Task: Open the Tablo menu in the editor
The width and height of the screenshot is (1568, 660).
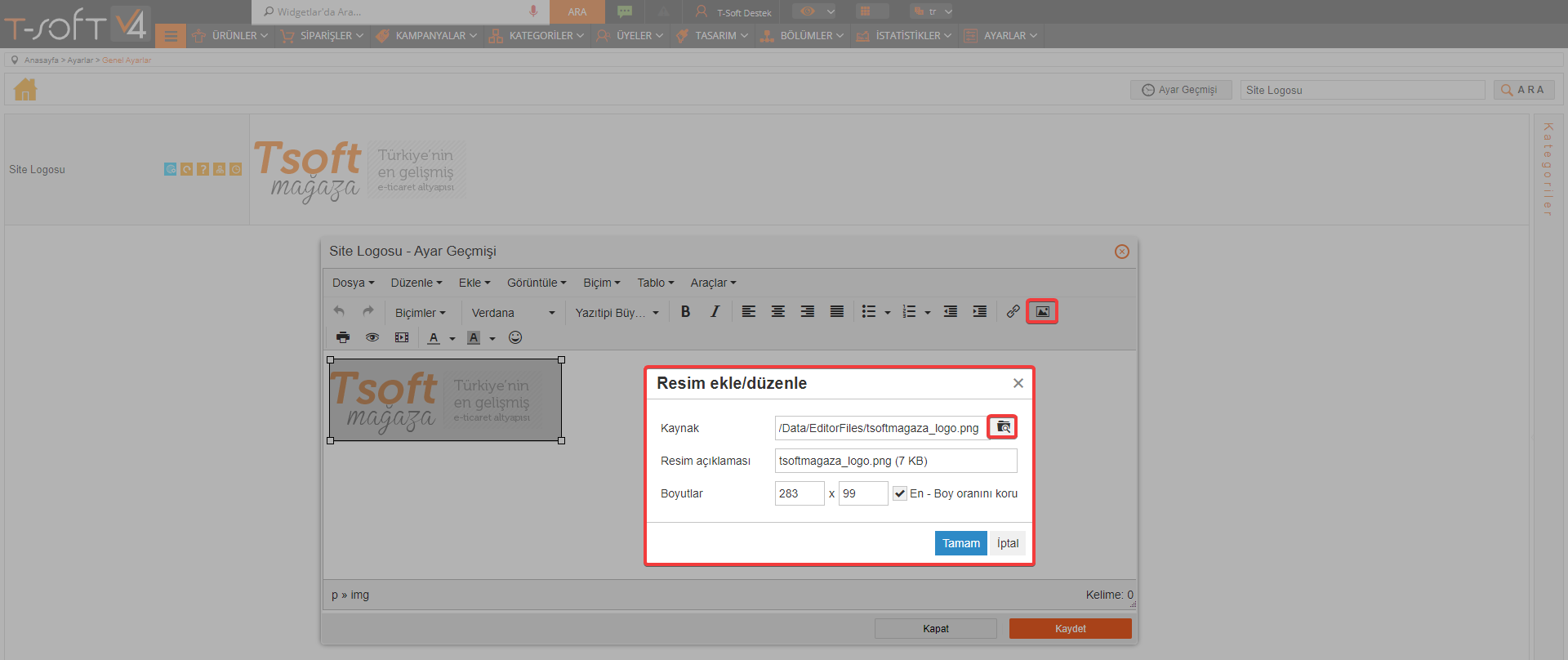Action: [655, 283]
